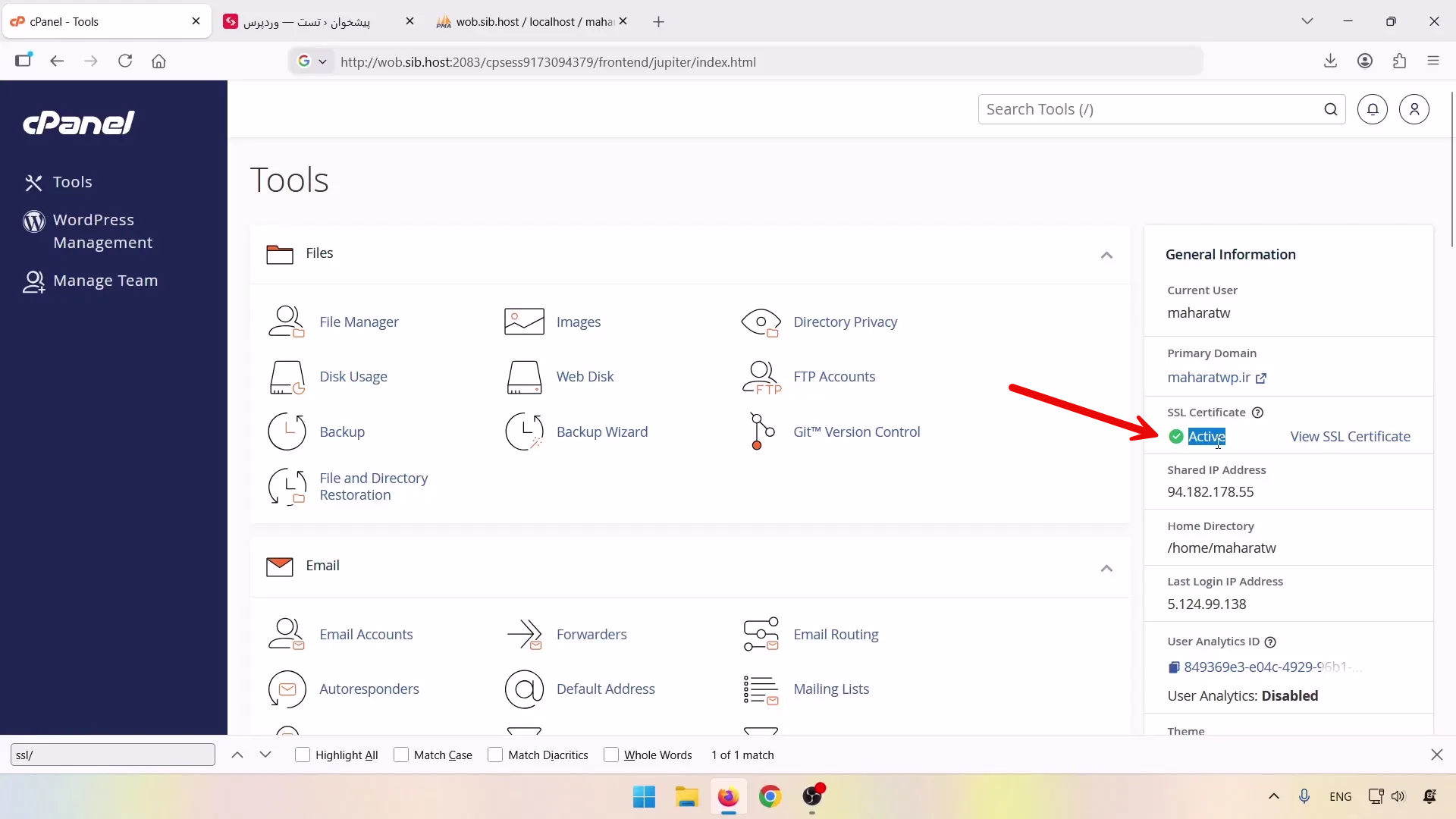This screenshot has height=819, width=1456.
Task: Enable Whole Words checkbox
Action: (611, 755)
